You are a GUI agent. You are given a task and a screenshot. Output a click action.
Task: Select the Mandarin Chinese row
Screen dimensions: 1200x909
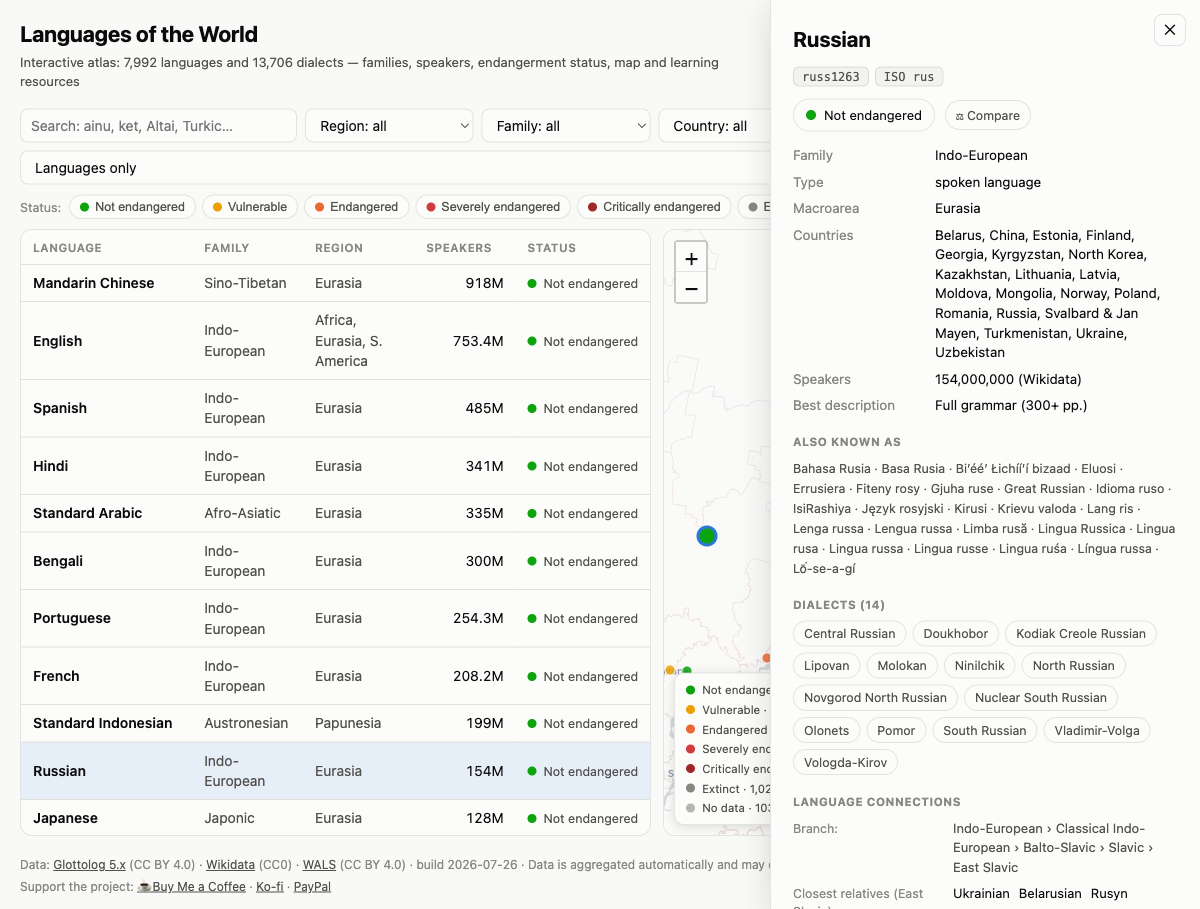[335, 283]
